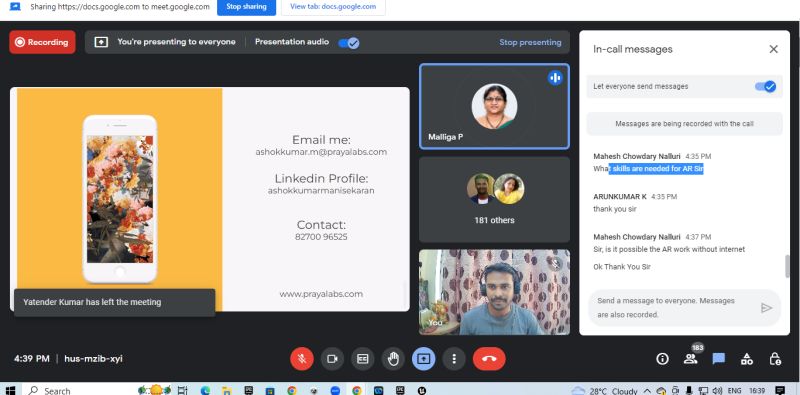Open host controls lock icon
This screenshot has width=800, height=395.
click(x=775, y=359)
